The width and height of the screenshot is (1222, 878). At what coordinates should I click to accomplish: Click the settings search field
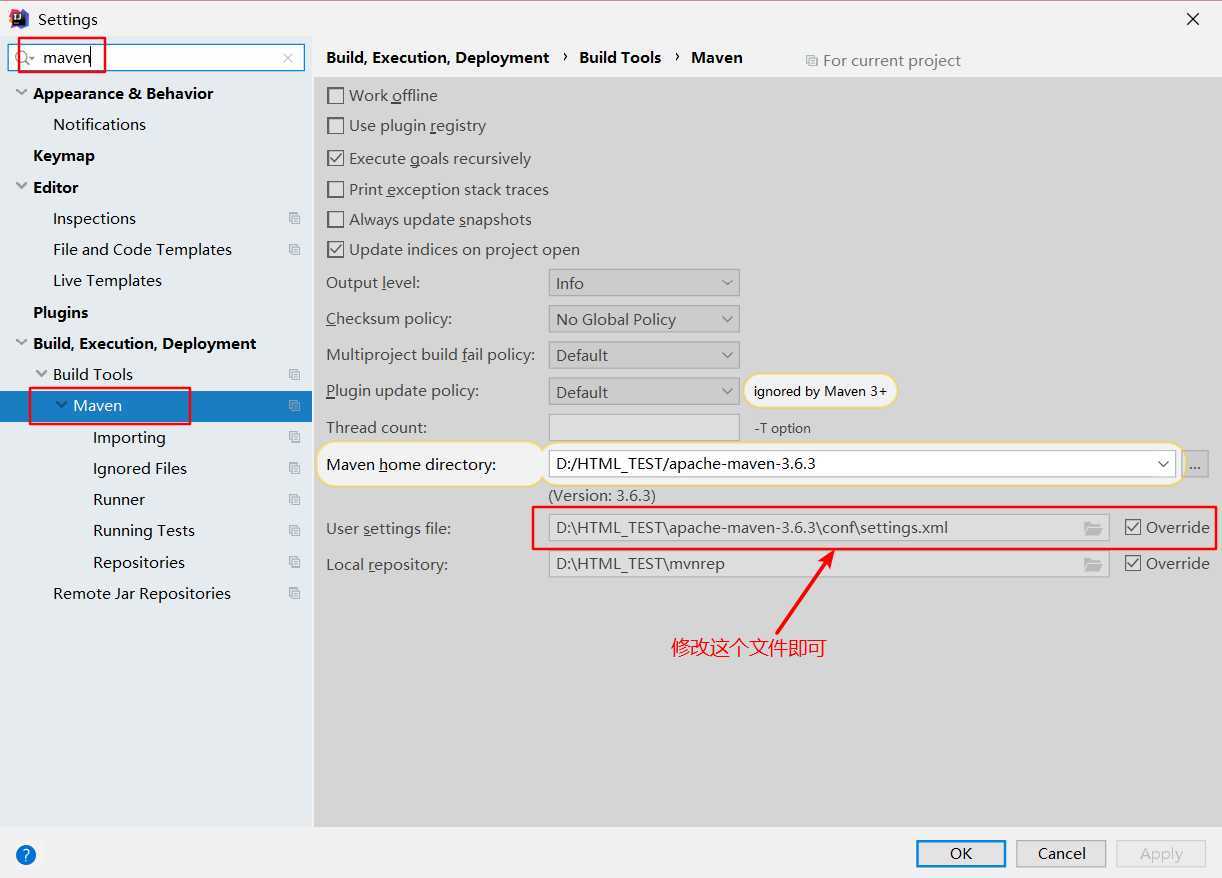[x=155, y=58]
